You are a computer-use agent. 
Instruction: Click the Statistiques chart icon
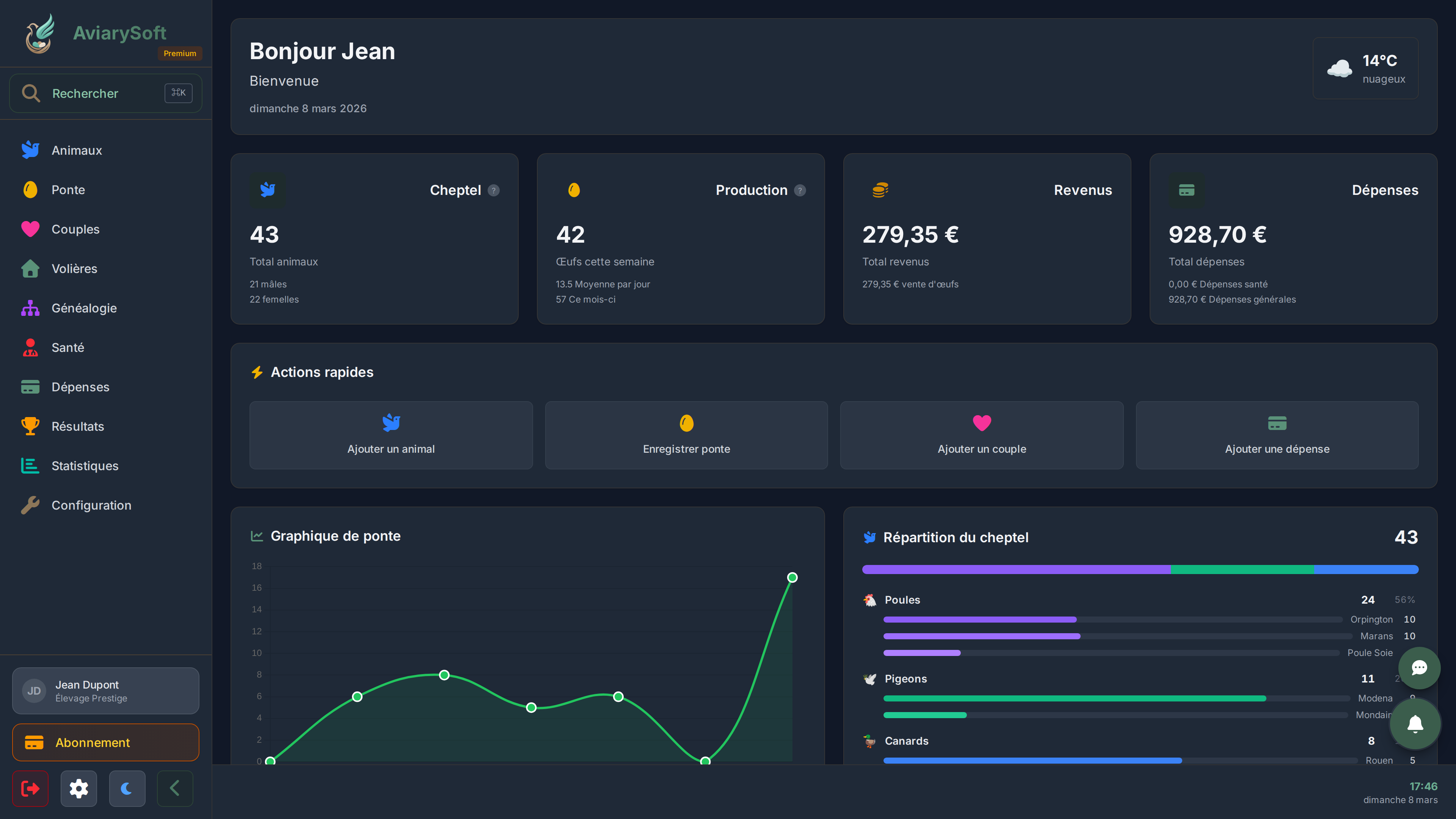(x=30, y=466)
